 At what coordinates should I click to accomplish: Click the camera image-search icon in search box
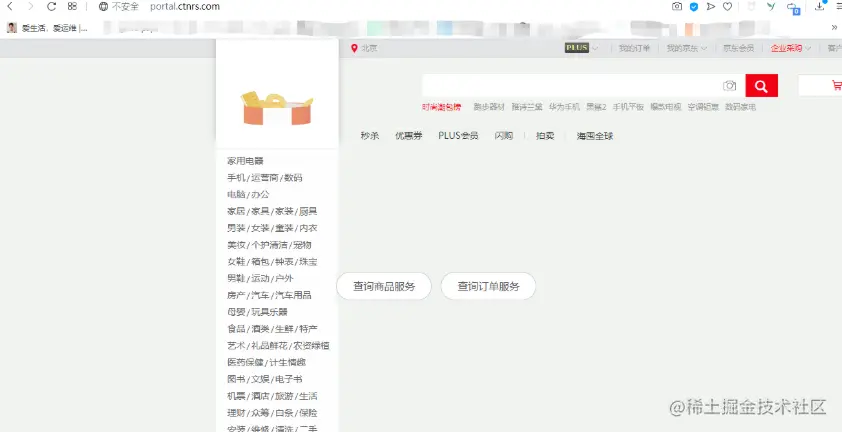[729, 85]
